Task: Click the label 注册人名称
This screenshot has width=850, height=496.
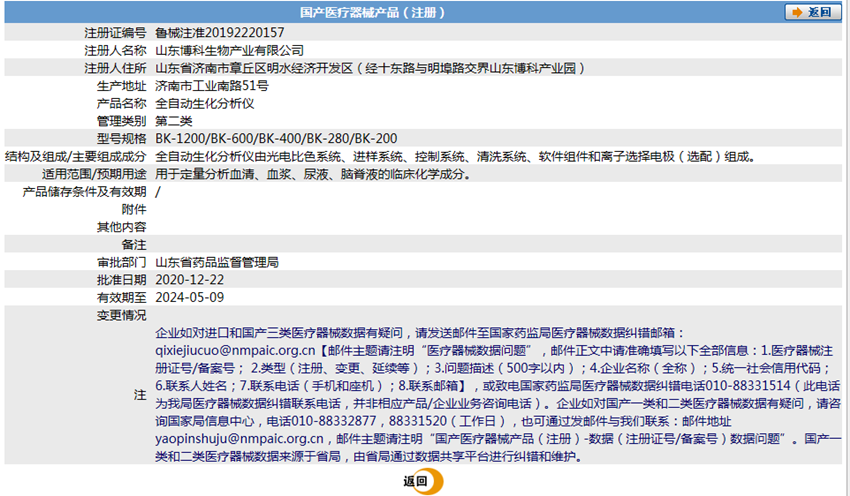Action: tap(115, 50)
